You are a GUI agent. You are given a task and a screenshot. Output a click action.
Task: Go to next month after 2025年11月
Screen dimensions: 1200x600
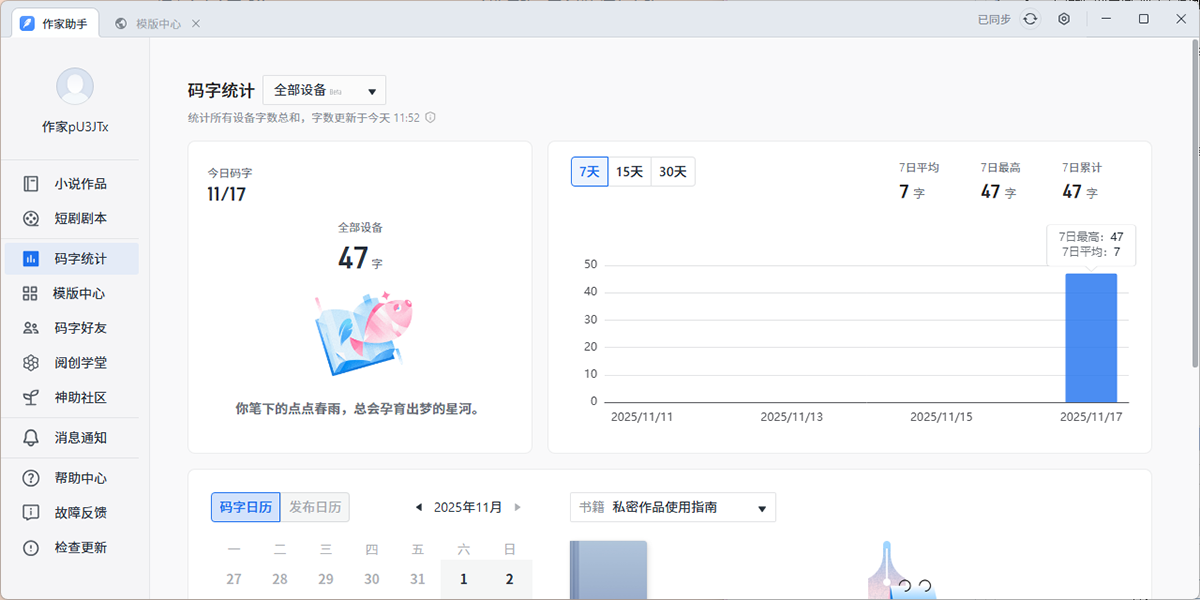point(518,507)
